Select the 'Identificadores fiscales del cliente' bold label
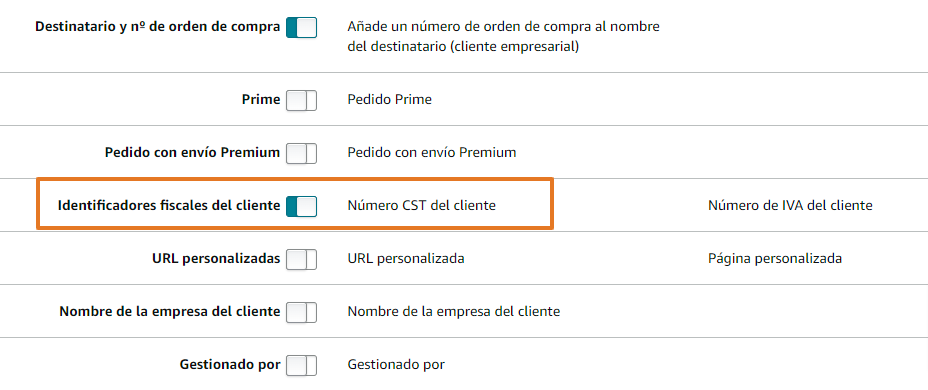928x390 pixels. [169, 205]
